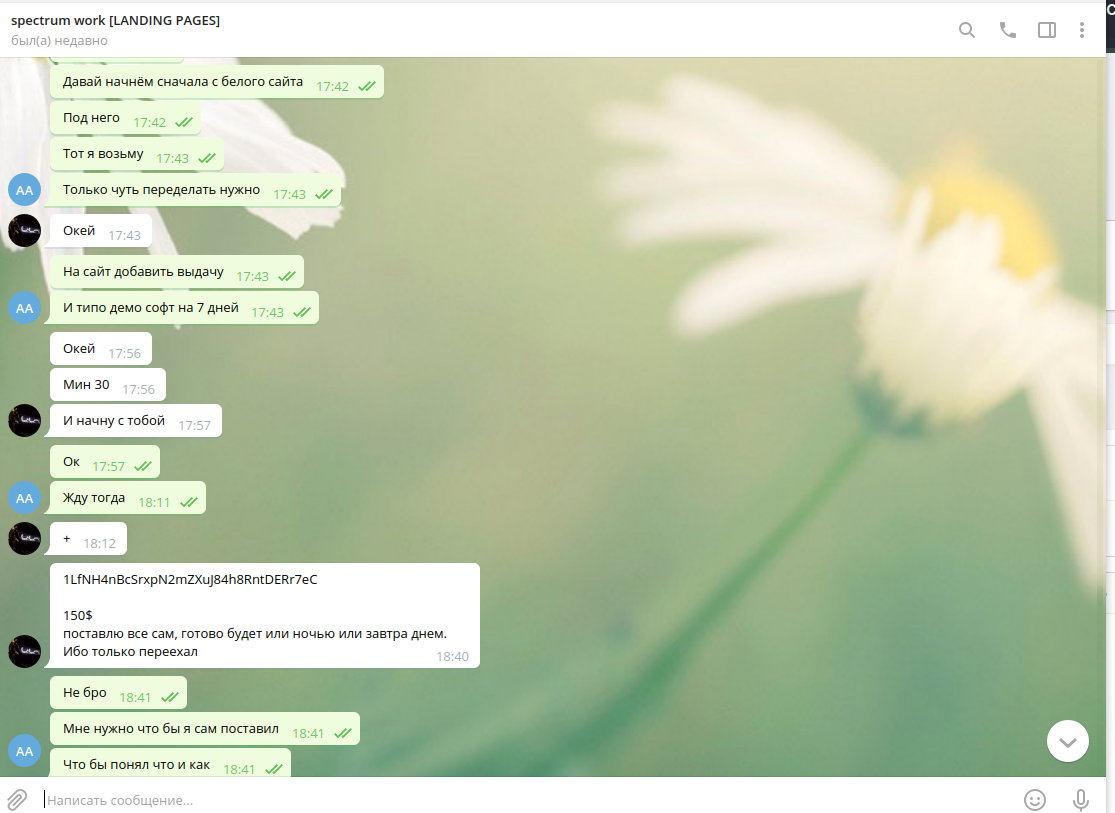Click the dark avatar next to '+' message
Screen dimensions: 1115x813
24,538
